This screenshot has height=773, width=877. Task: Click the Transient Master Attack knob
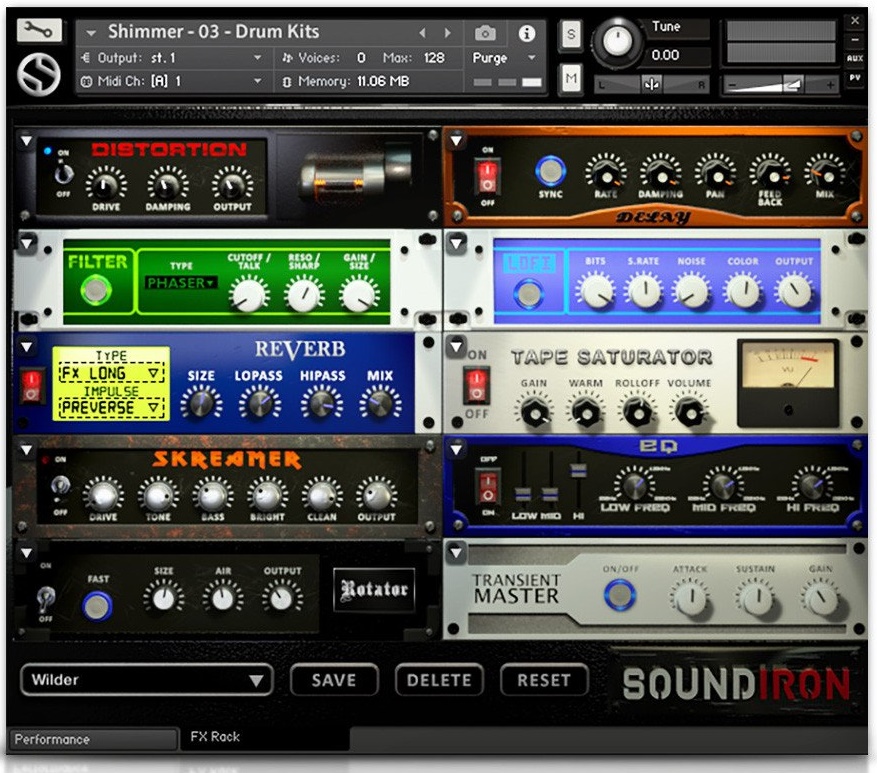click(691, 597)
